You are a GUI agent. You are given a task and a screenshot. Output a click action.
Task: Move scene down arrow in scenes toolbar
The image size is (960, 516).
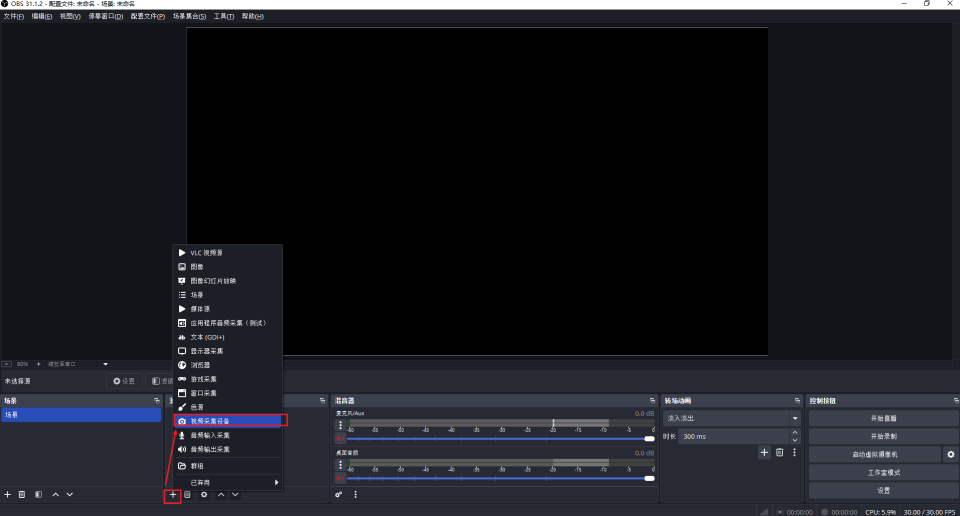70,495
